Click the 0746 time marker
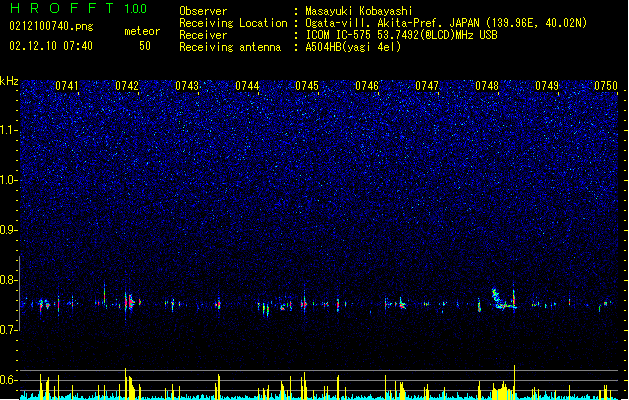Viewport: 629px width, 400px height. click(367, 86)
